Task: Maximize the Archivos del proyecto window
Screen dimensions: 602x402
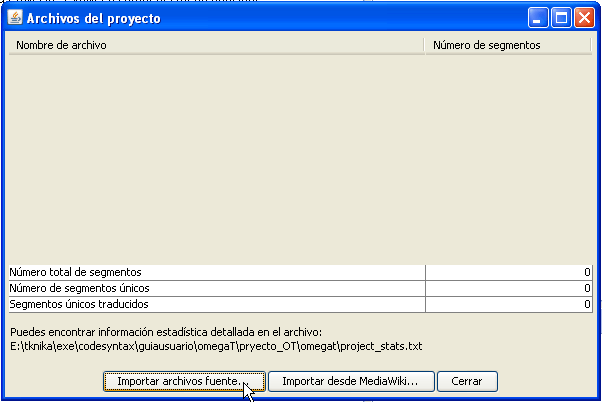Action: (x=561, y=18)
